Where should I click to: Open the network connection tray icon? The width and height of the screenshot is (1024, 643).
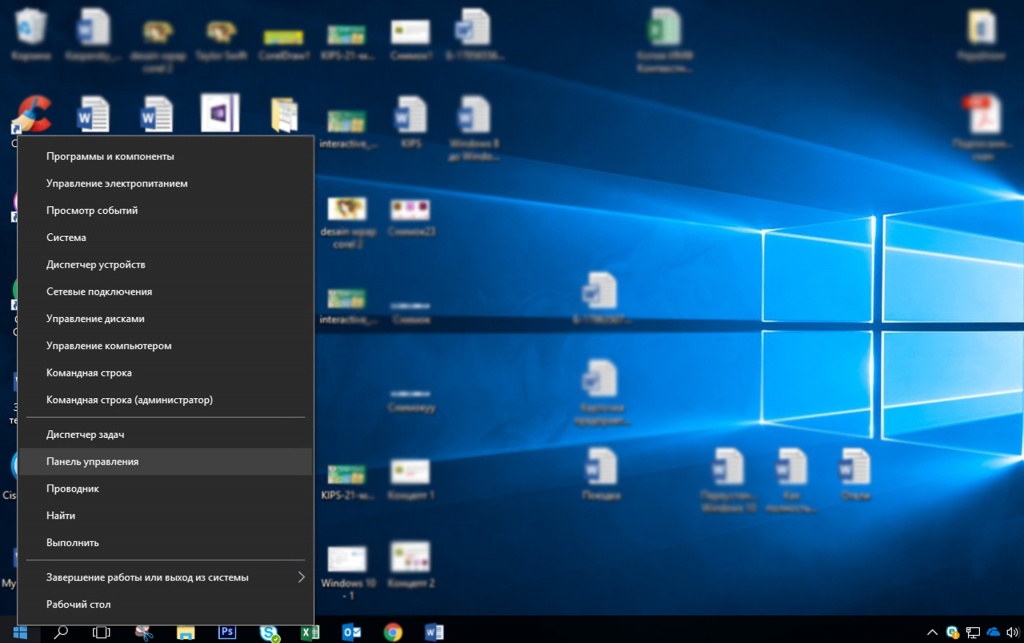click(x=972, y=632)
